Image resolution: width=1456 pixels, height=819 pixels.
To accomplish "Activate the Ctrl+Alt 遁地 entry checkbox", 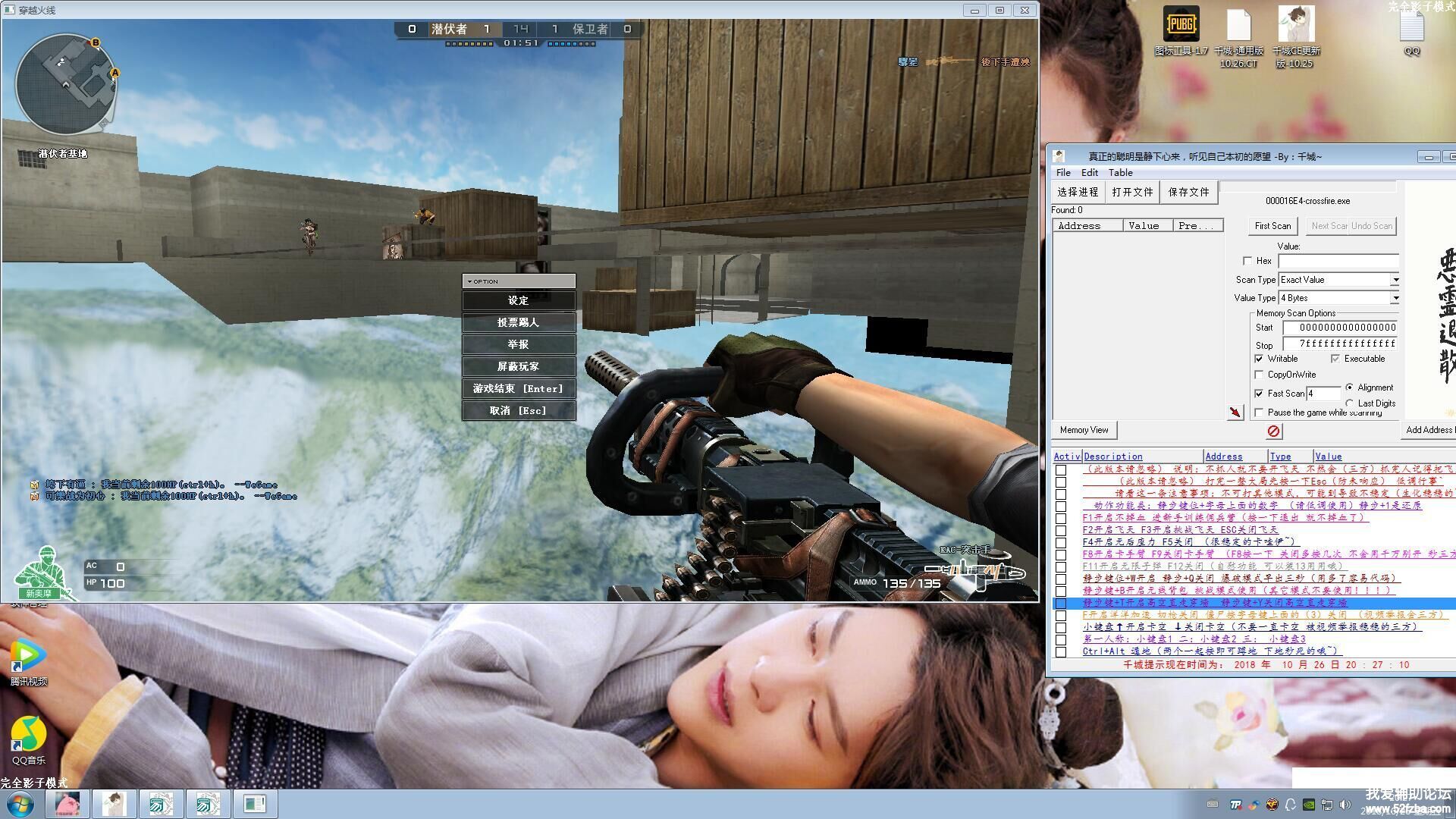I will click(1061, 651).
